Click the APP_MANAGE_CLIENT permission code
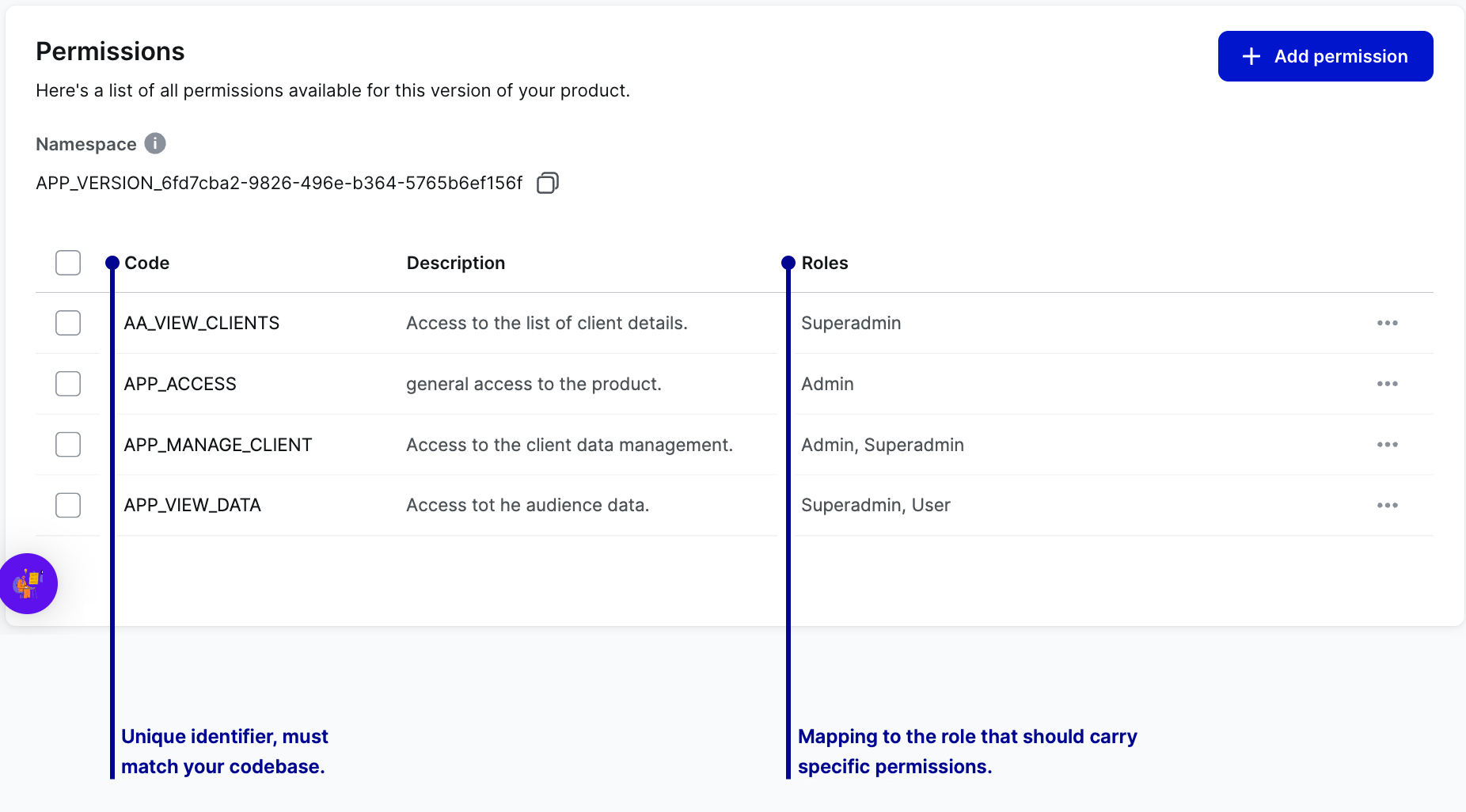The width and height of the screenshot is (1466, 812). [218, 445]
